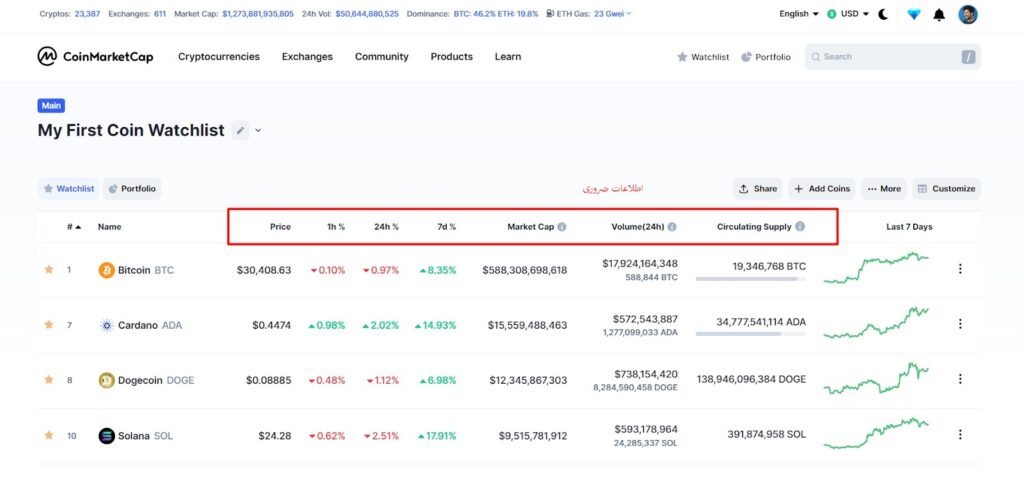
Task: Open Dogecoin 7-day sparkline chart
Action: tap(876, 378)
